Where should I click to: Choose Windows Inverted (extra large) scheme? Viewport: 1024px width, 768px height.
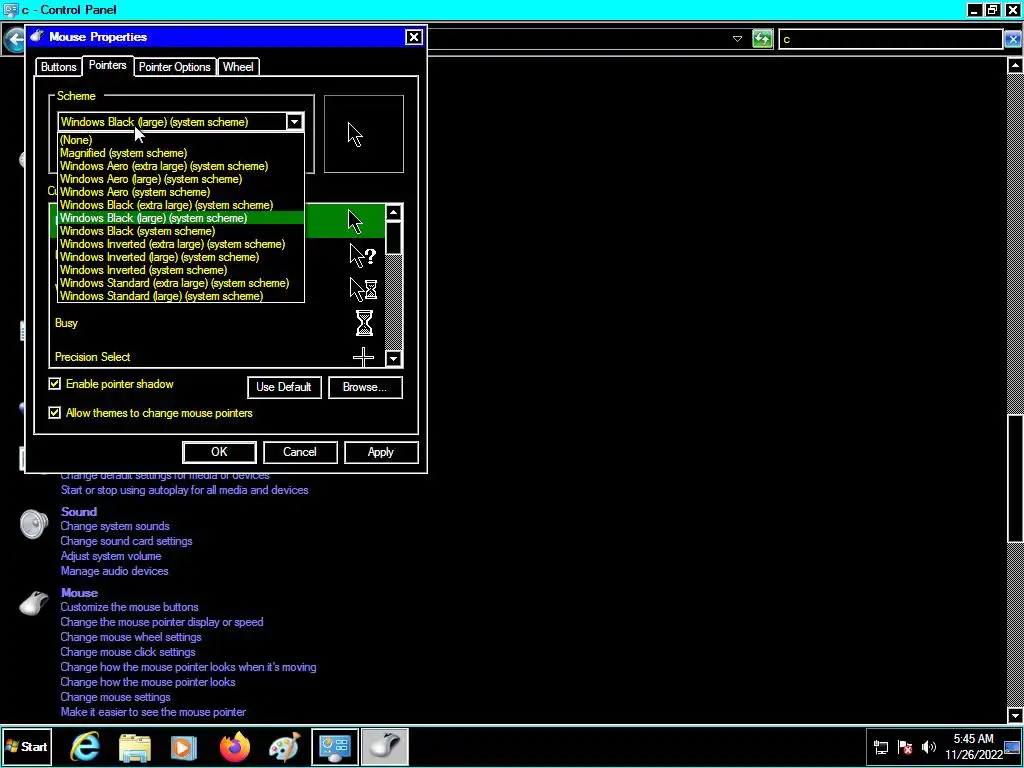coord(181,244)
